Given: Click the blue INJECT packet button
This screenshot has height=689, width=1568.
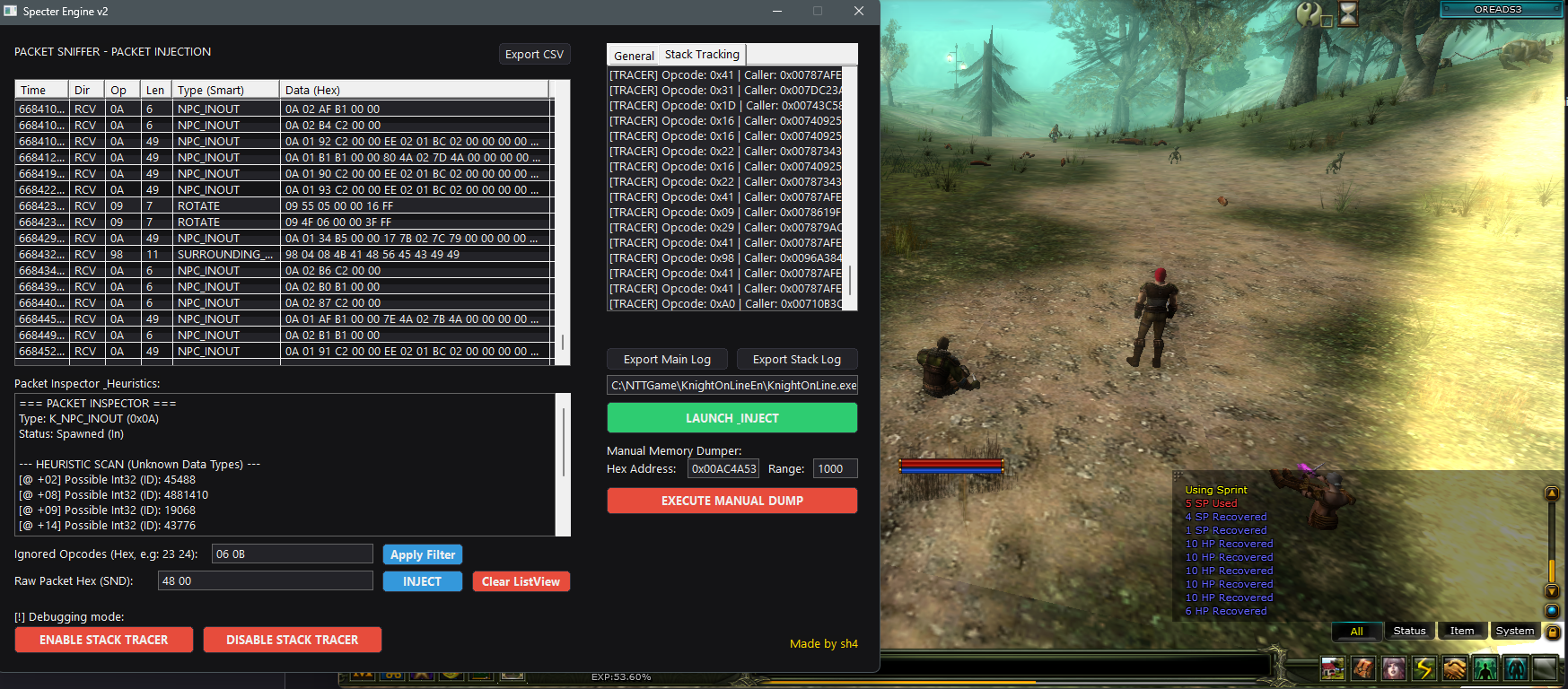Looking at the screenshot, I should click(x=422, y=581).
